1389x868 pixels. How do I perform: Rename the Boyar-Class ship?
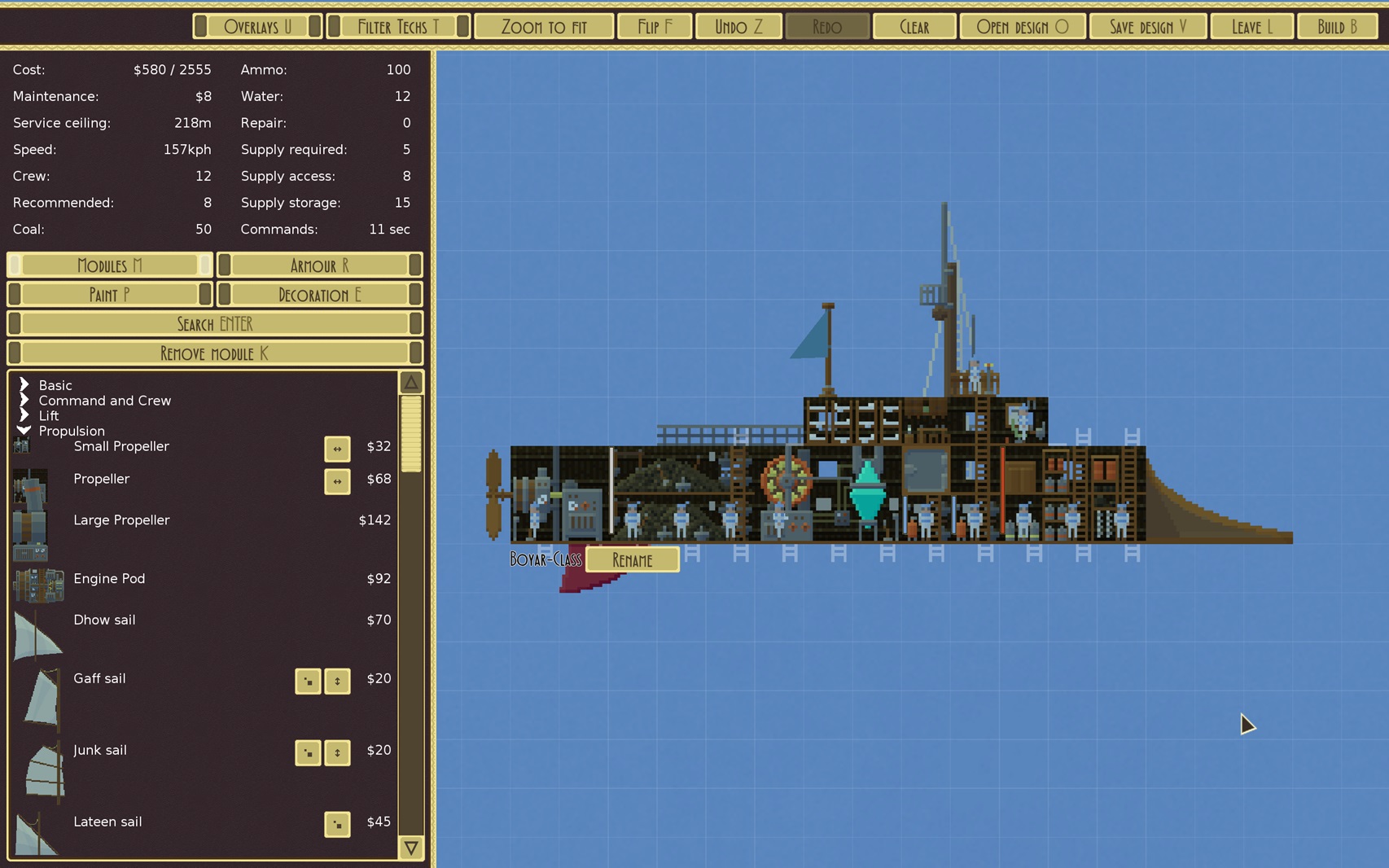tap(633, 560)
